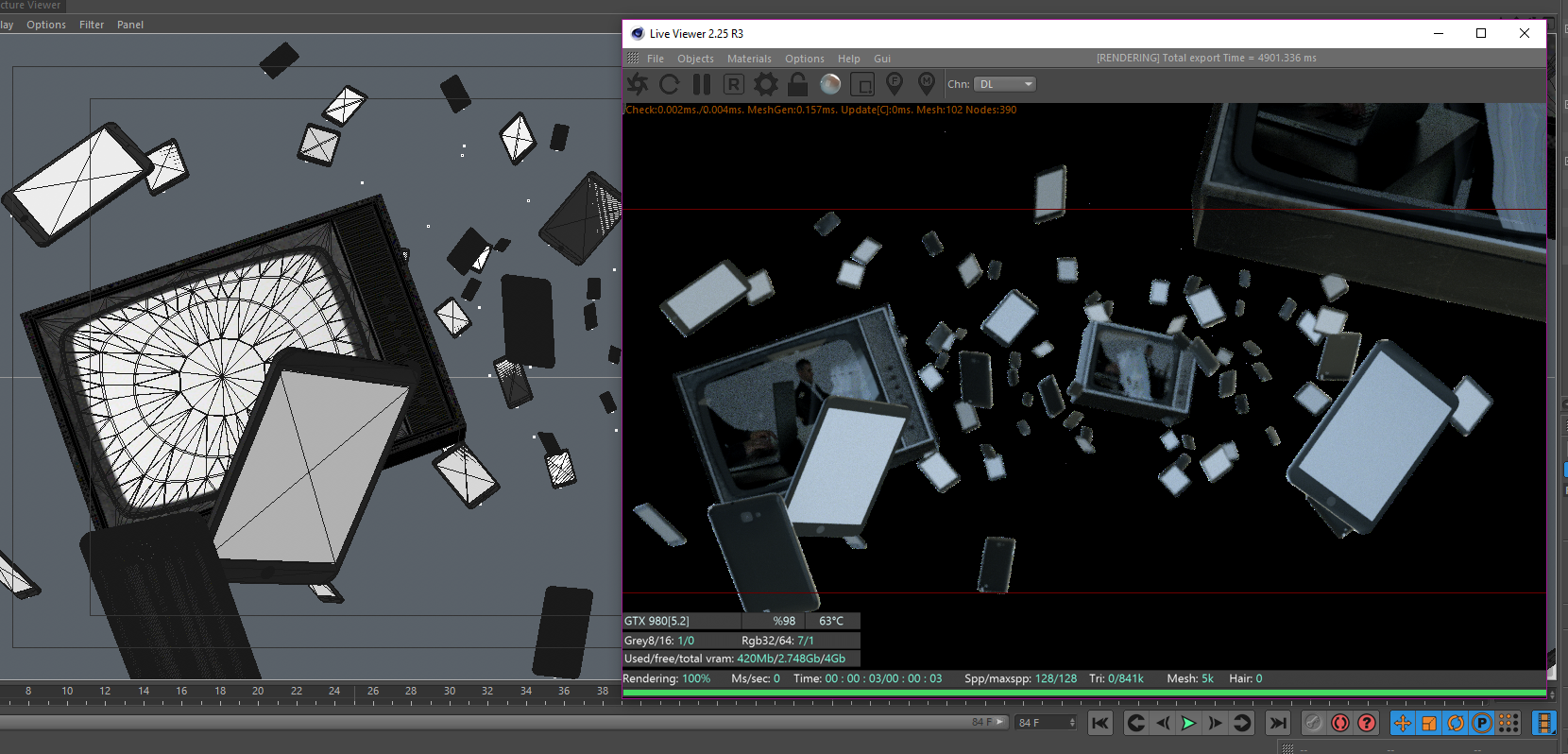
Task: Expand the film strip icon menu
Action: pyautogui.click(x=1544, y=723)
